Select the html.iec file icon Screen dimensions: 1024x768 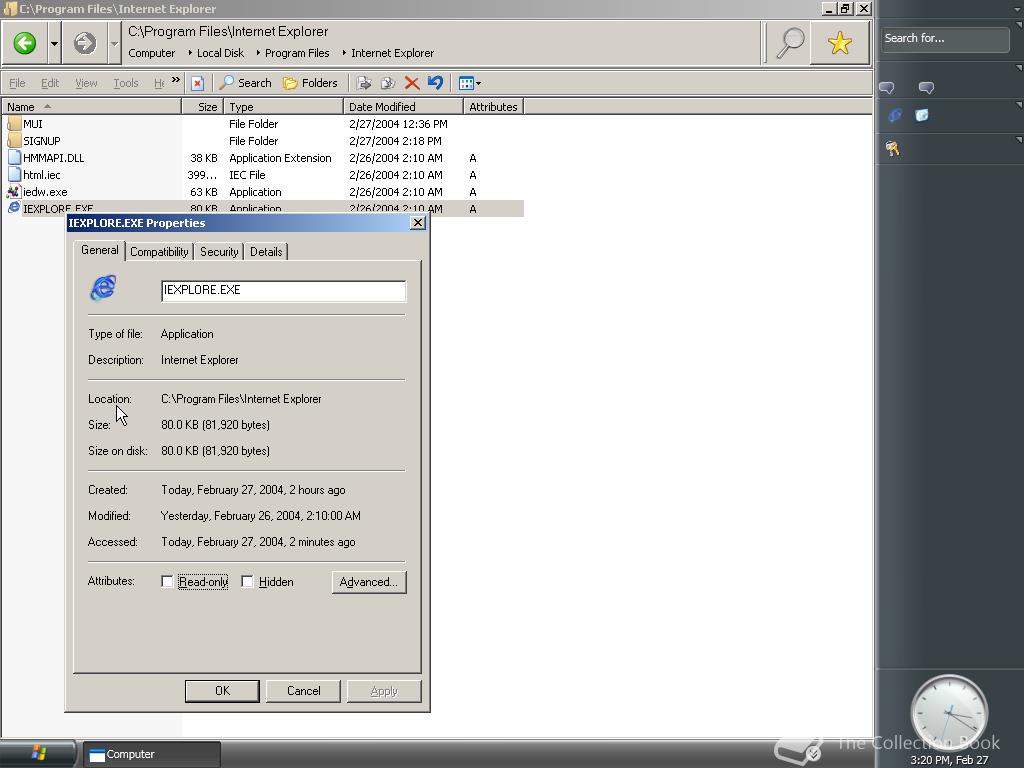pyautogui.click(x=14, y=174)
